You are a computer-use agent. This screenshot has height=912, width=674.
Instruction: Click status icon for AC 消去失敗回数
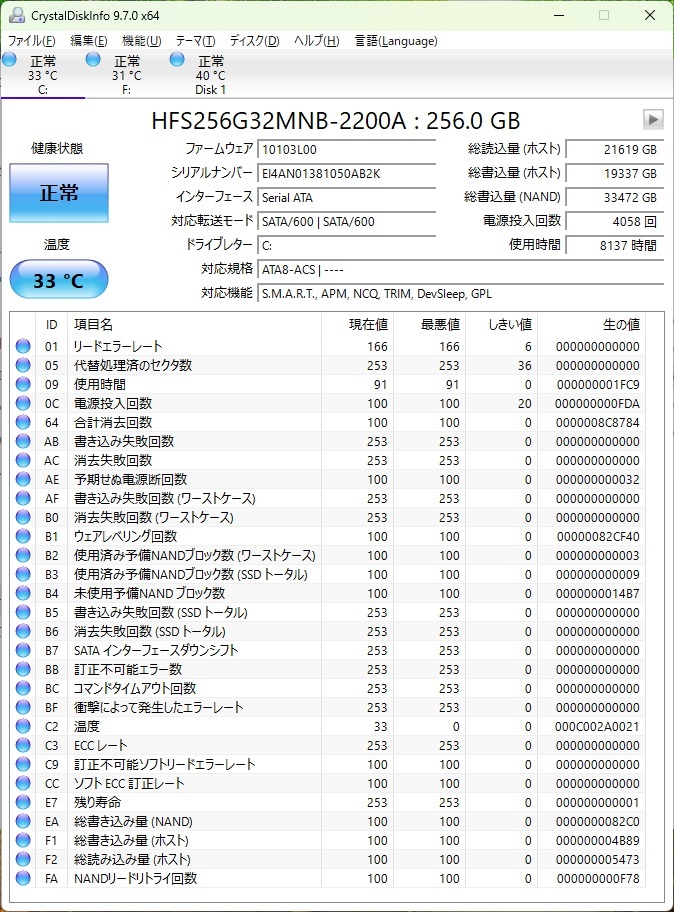tap(23, 460)
